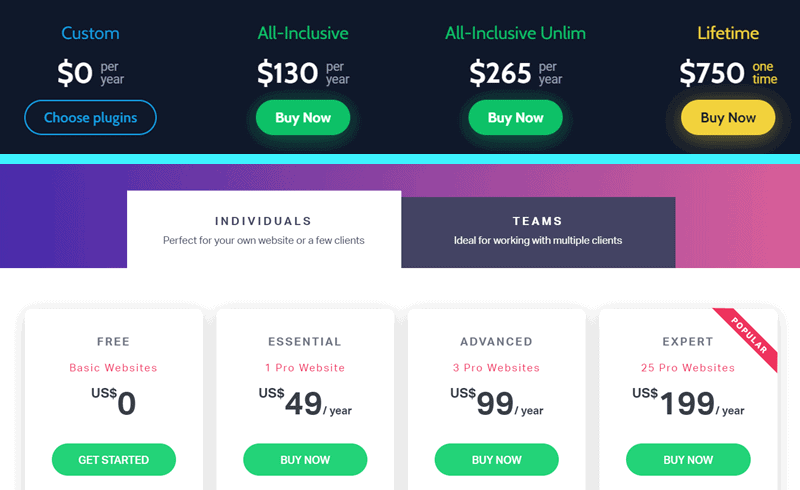Select the Lifetime plan title
Viewport: 800px width, 490px height.
pos(728,33)
